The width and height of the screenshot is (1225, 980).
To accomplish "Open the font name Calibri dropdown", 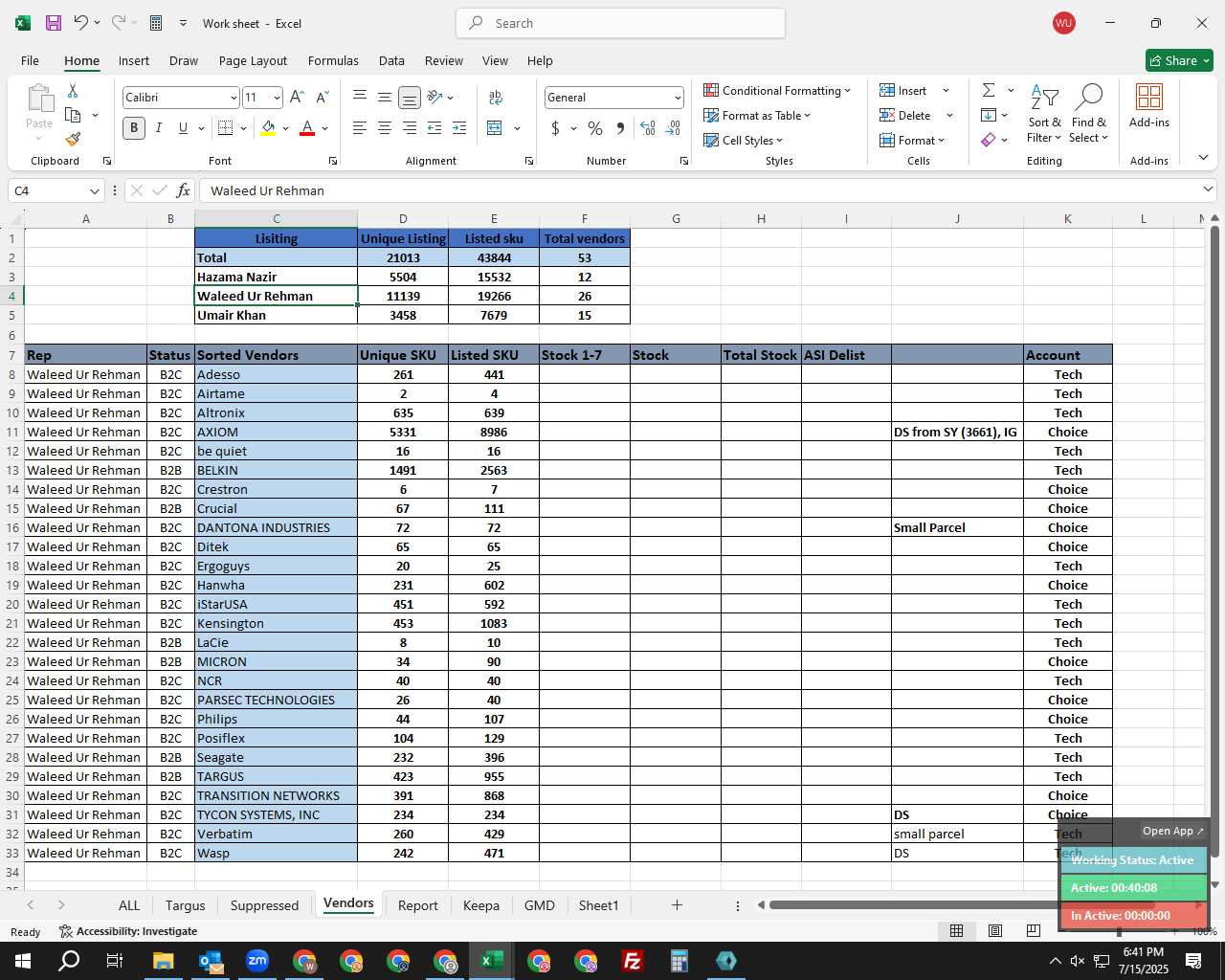I will (233, 98).
